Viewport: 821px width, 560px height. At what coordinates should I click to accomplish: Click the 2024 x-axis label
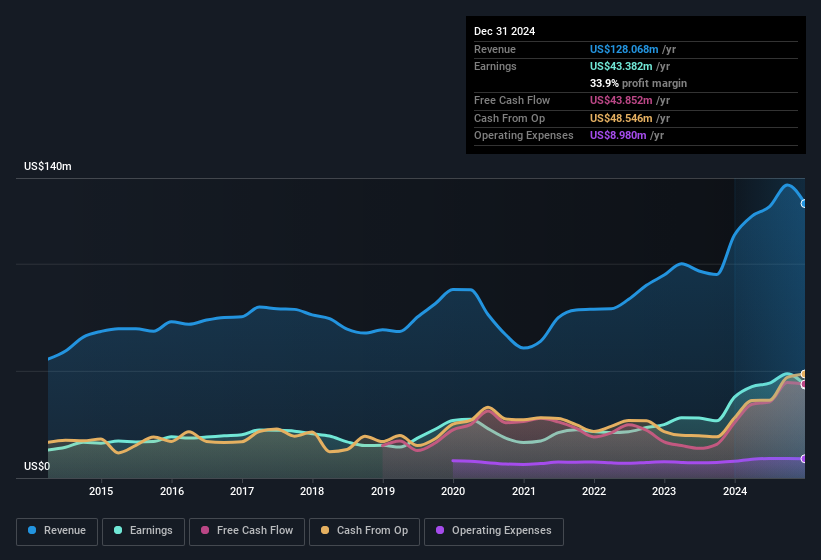[735, 491]
